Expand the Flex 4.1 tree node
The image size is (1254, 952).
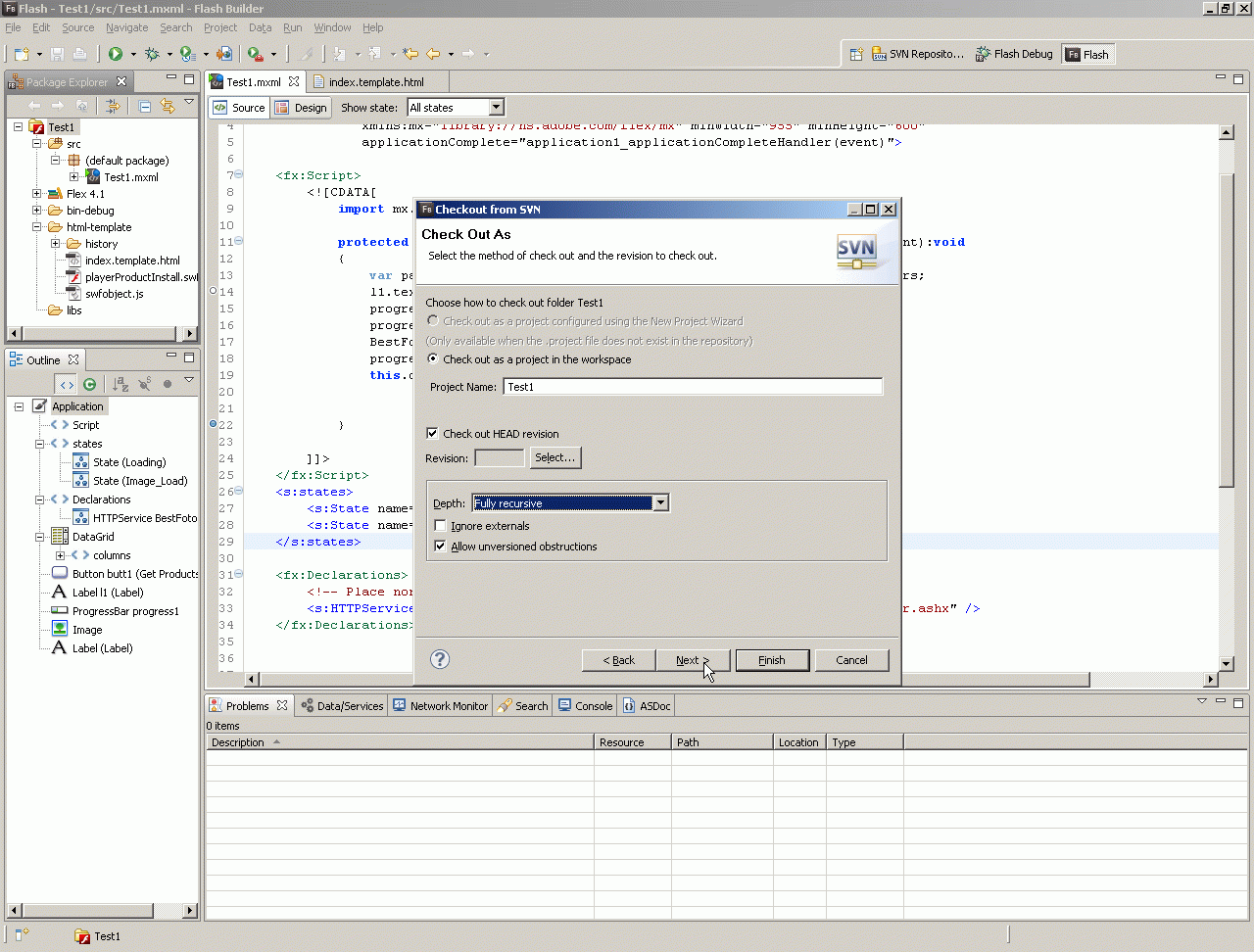(x=37, y=194)
